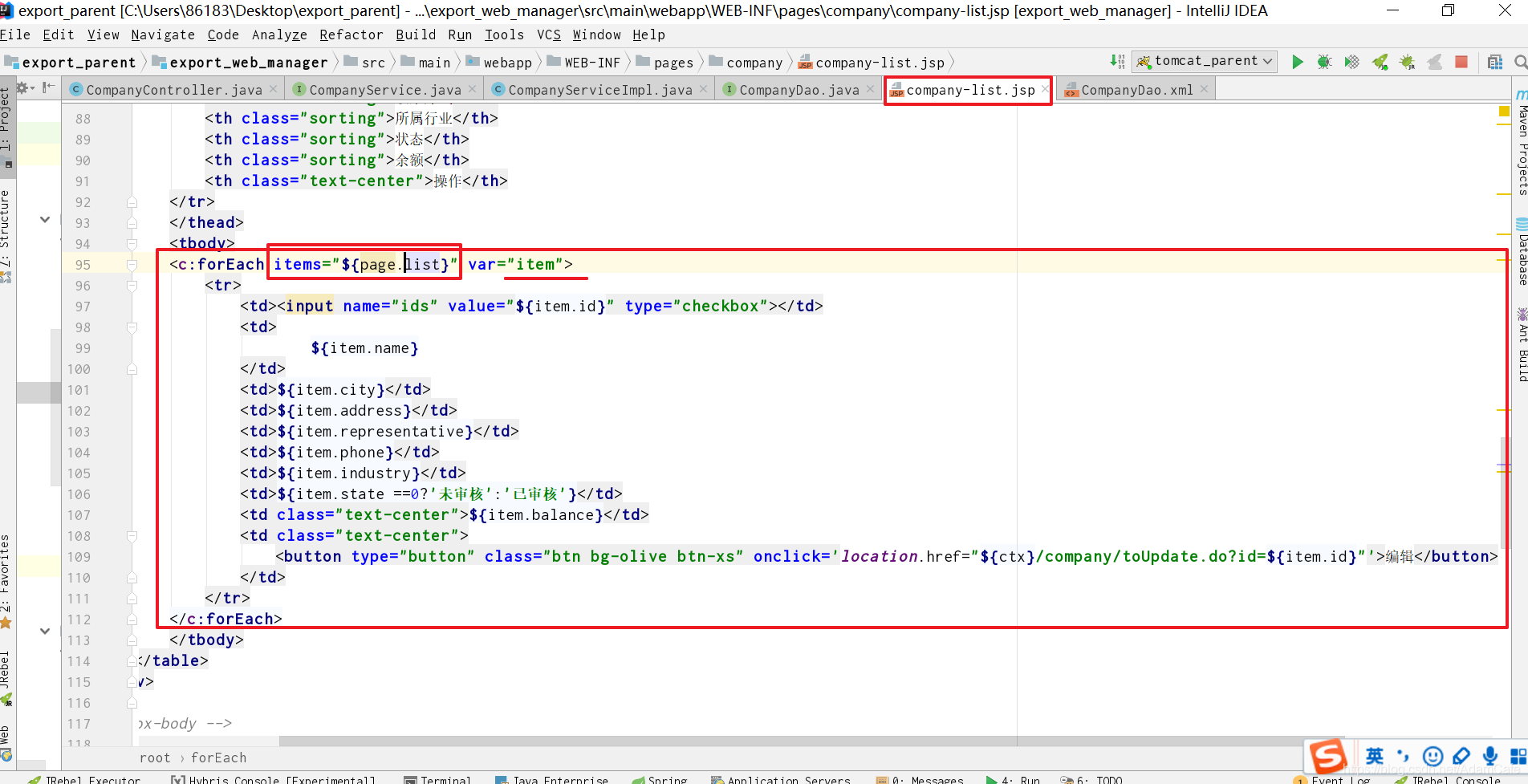
Task: Open the Project Structure dialog
Action: 1494,62
